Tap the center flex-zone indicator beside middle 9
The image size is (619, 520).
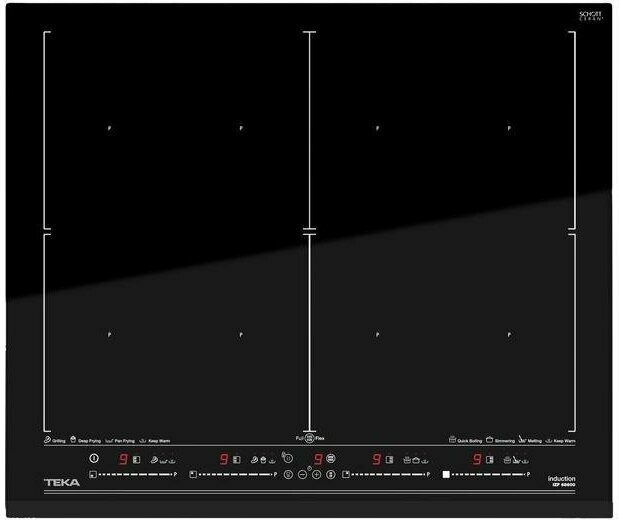(331, 459)
